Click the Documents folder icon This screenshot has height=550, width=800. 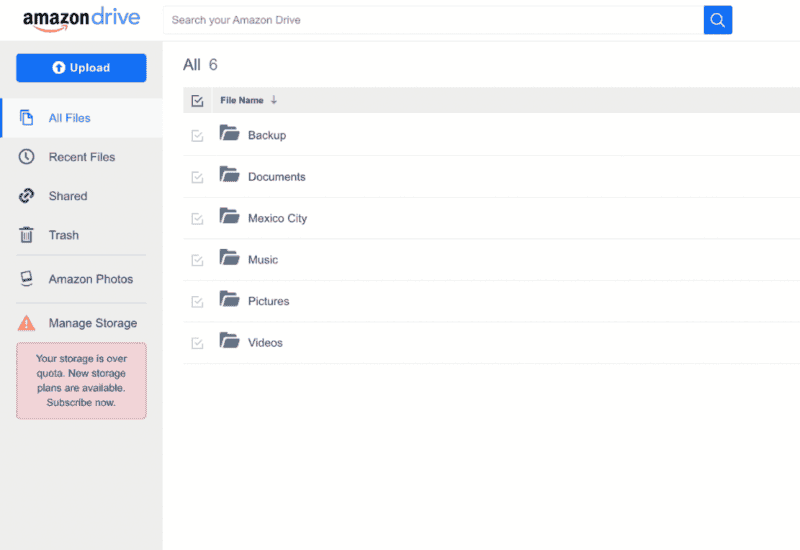point(229,174)
